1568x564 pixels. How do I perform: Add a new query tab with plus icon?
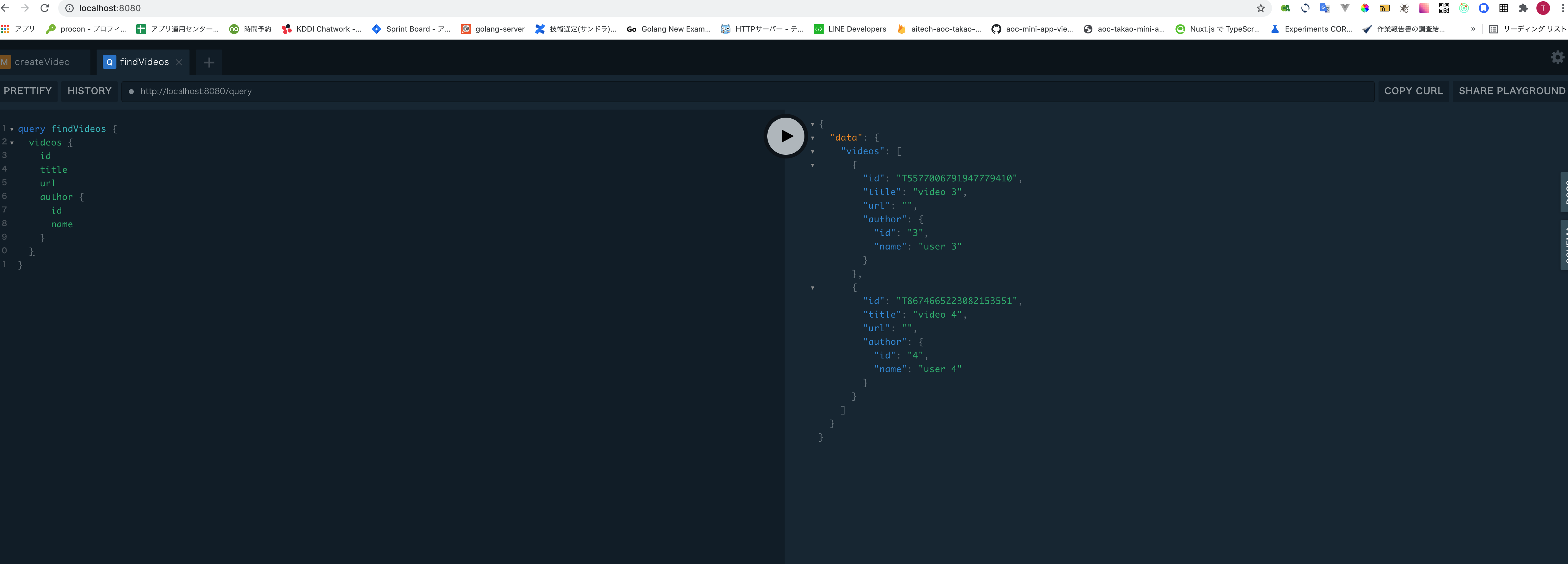click(x=209, y=62)
